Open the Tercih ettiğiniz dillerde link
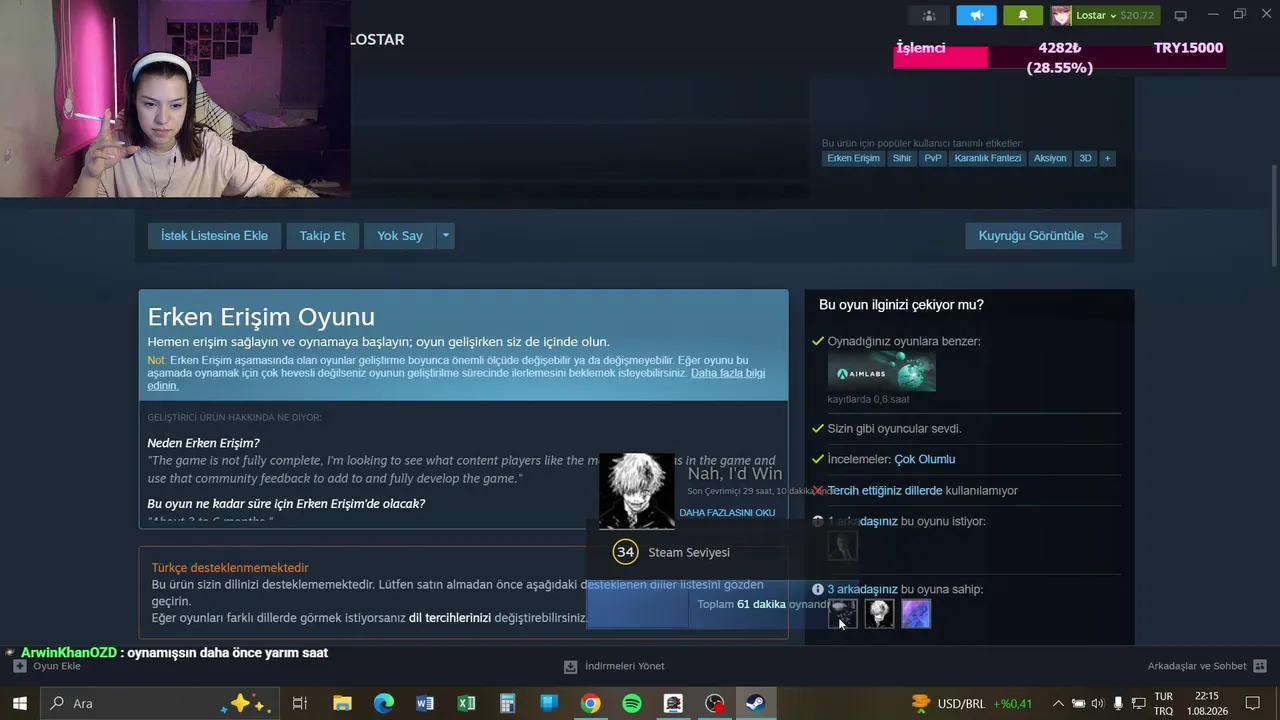 [885, 491]
